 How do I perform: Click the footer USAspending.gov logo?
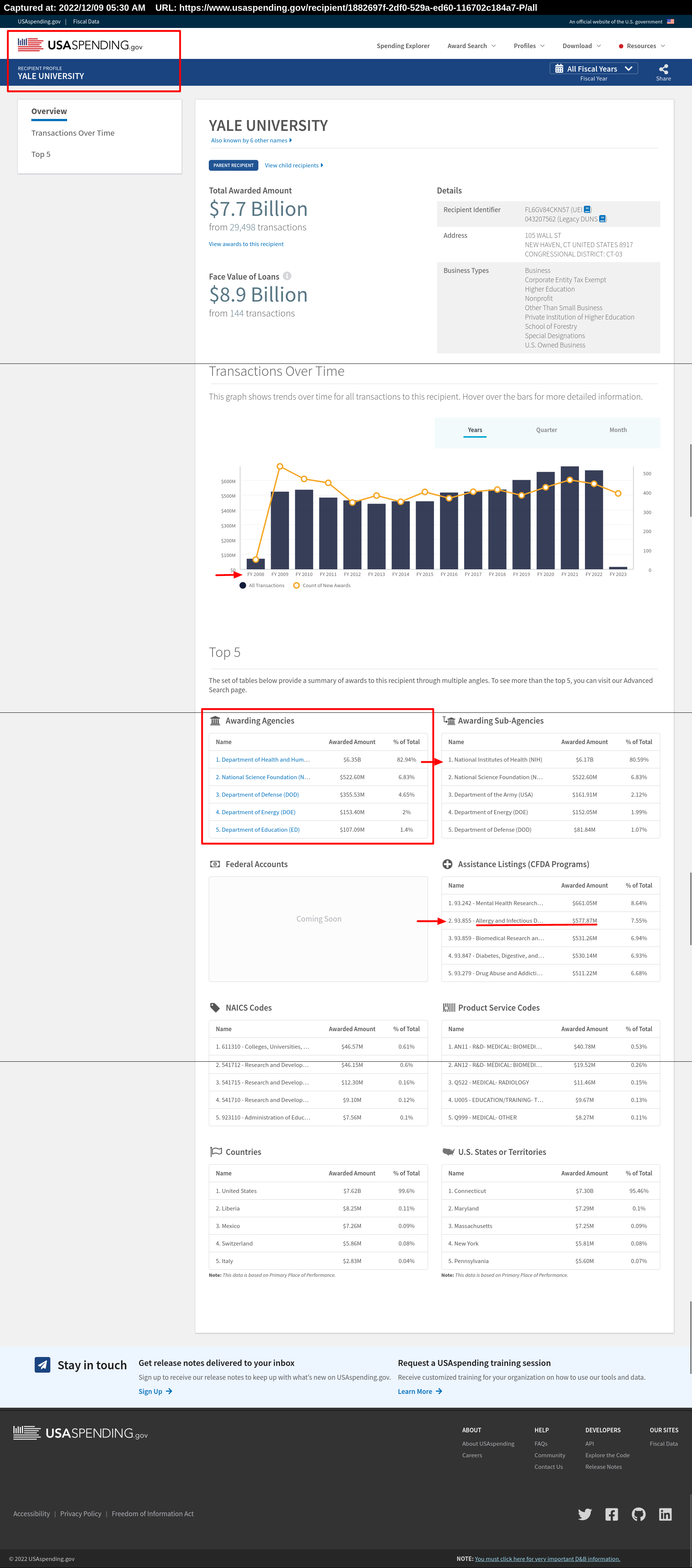click(x=80, y=1433)
